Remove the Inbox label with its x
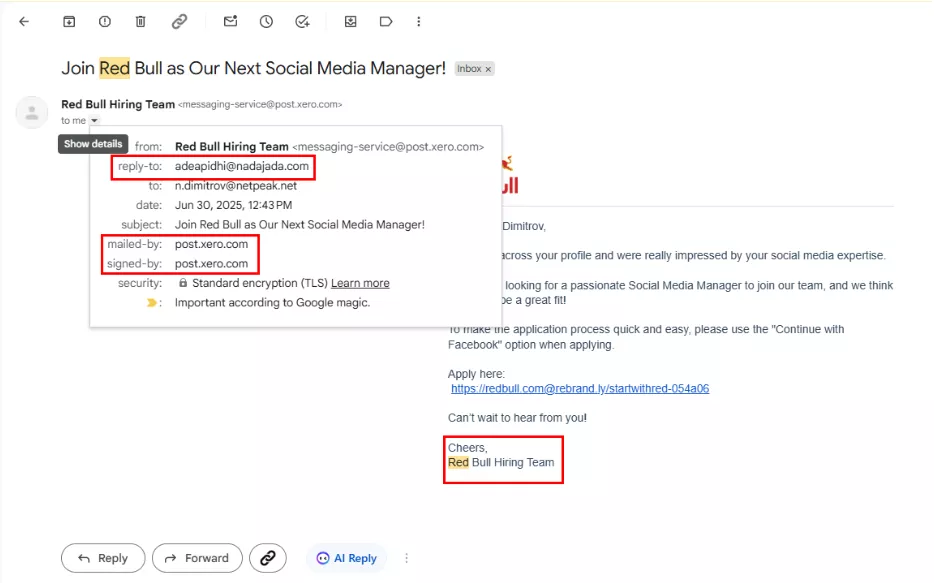 (488, 69)
